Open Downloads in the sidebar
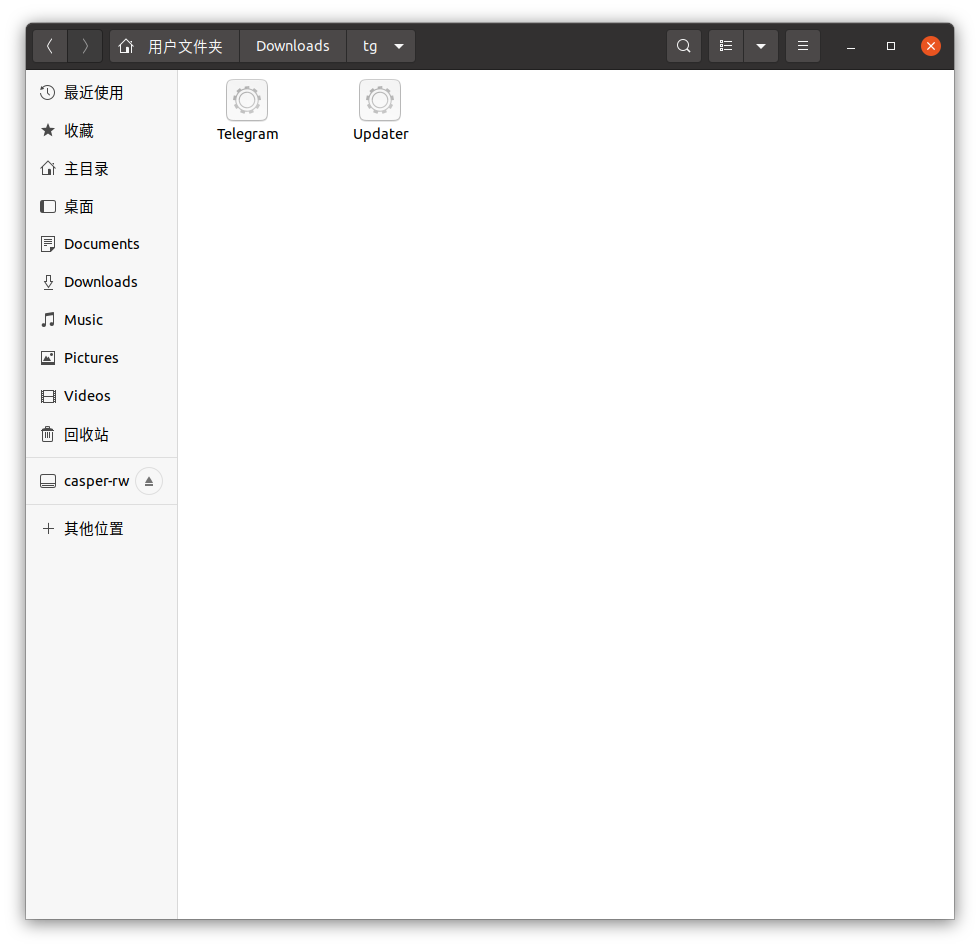The image size is (980, 948). click(x=102, y=282)
